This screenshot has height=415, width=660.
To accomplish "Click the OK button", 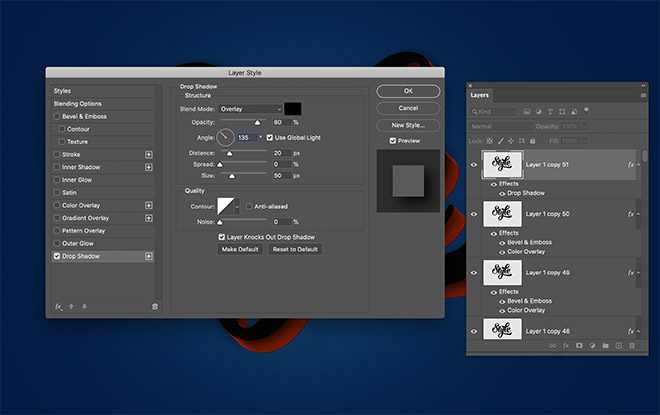I will 408,91.
